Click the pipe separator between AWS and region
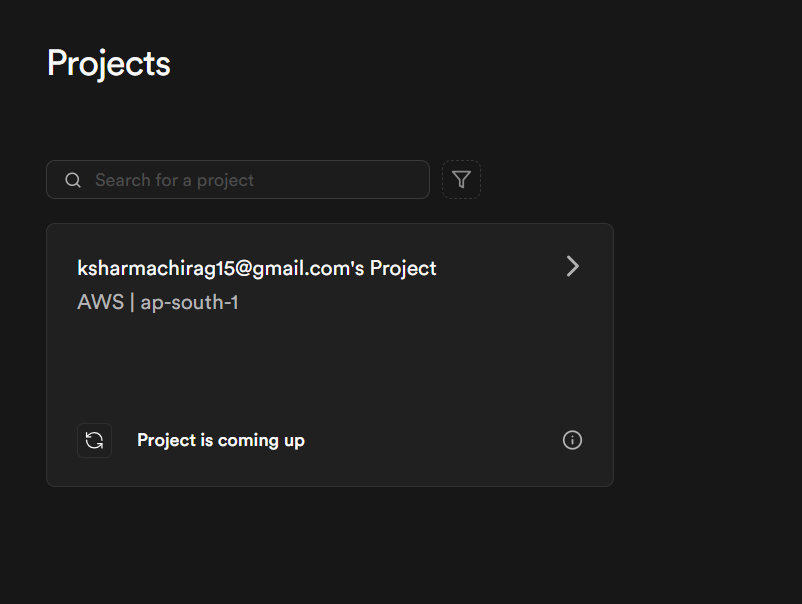Image resolution: width=802 pixels, height=604 pixels. click(132, 302)
